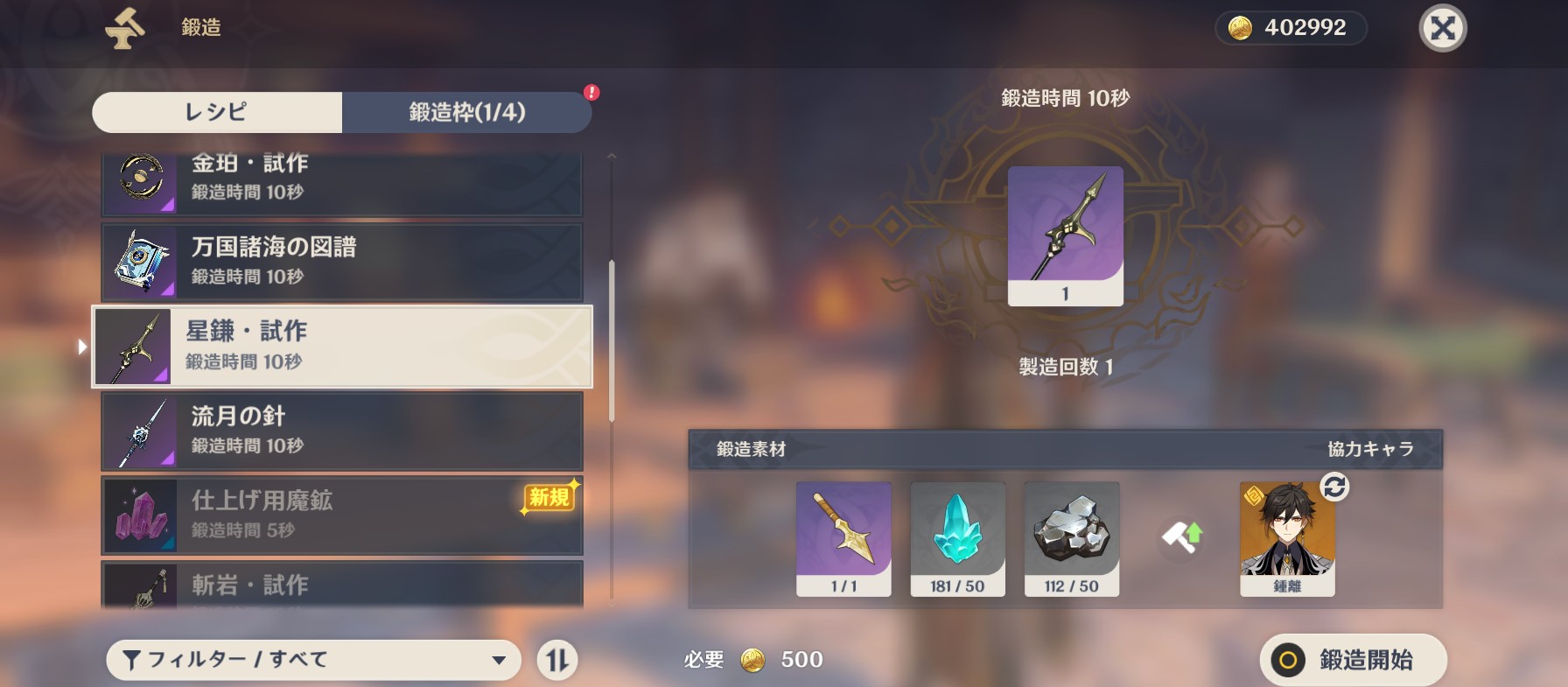Click the sort order arrows button

pos(557,660)
